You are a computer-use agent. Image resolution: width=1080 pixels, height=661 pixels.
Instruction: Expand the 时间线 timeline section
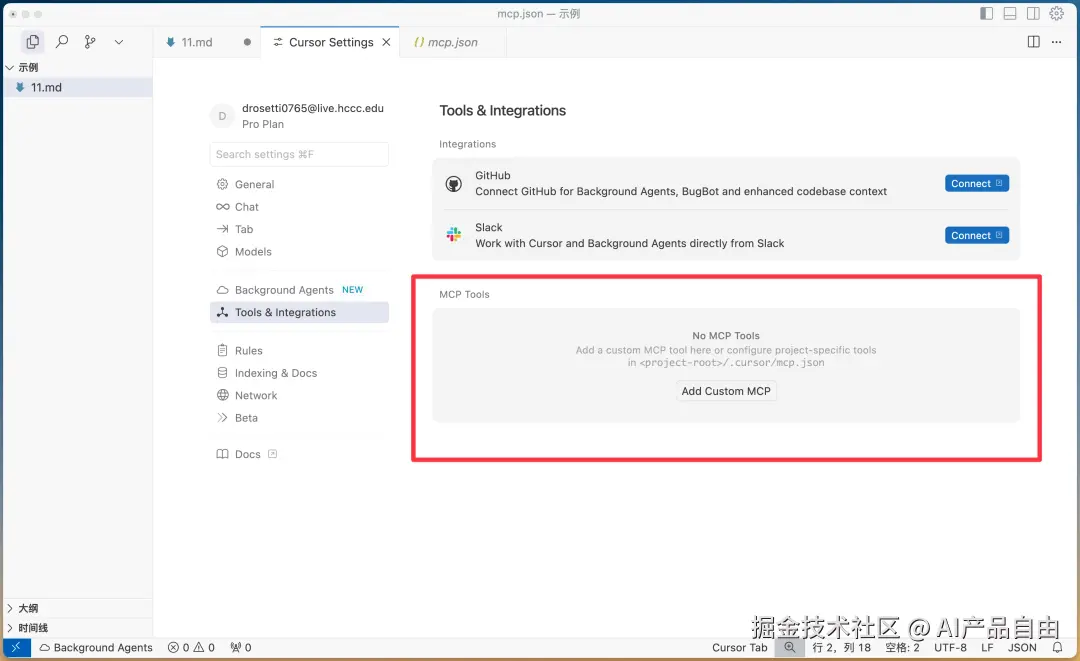click(77, 628)
